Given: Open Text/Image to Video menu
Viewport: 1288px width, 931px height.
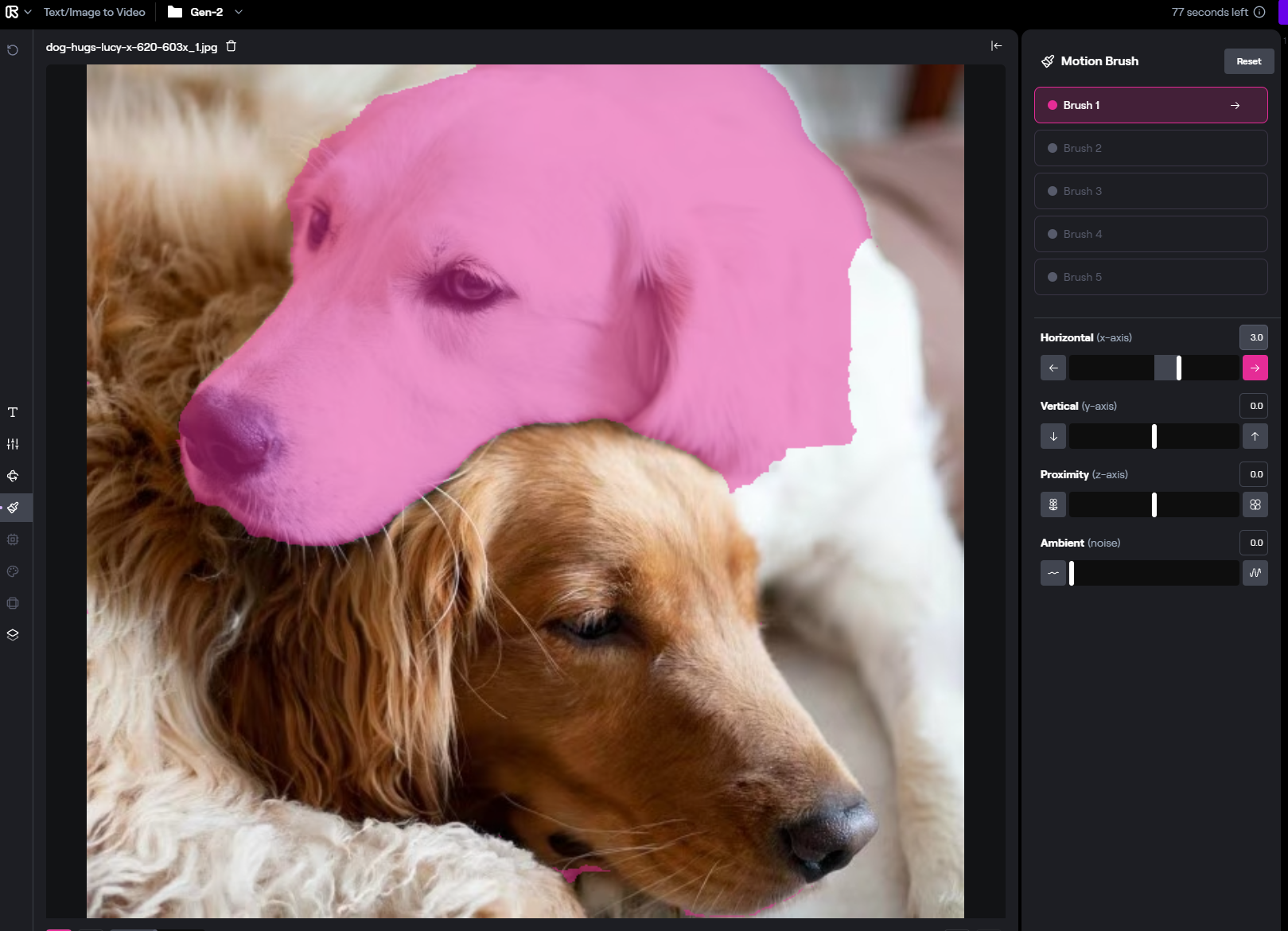Looking at the screenshot, I should coord(94,12).
